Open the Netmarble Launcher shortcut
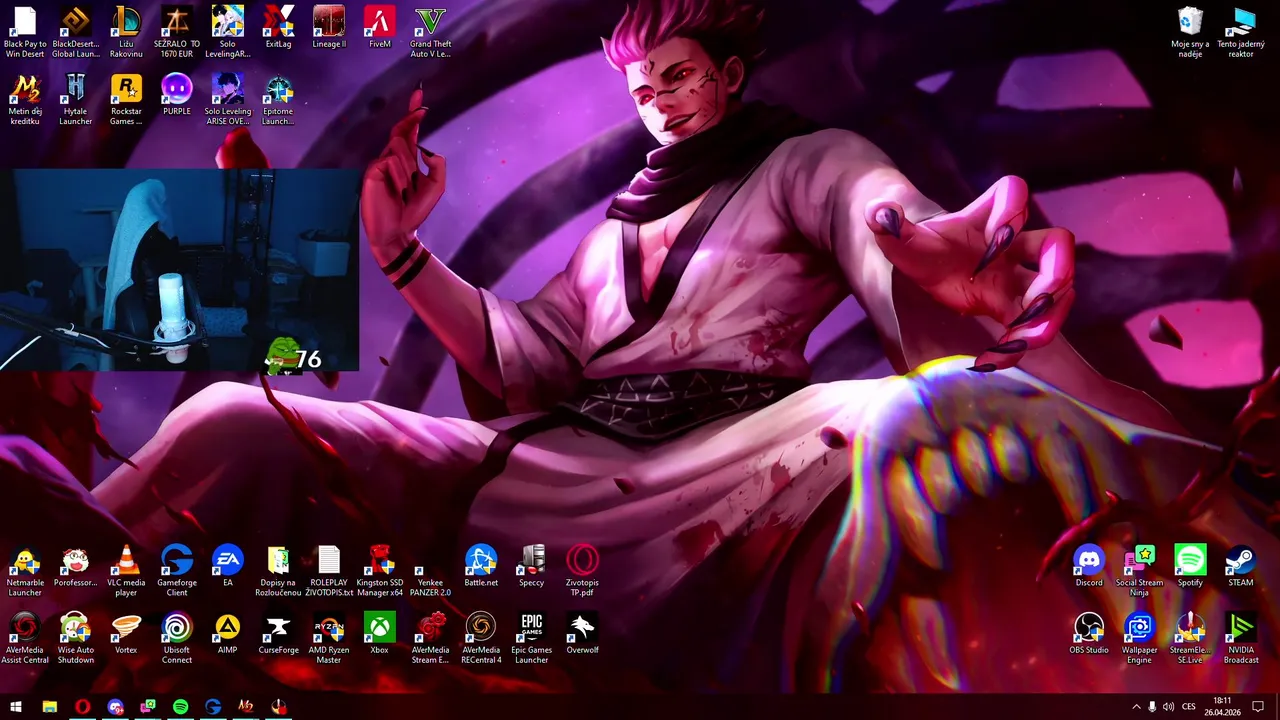The image size is (1280, 720). 25,571
